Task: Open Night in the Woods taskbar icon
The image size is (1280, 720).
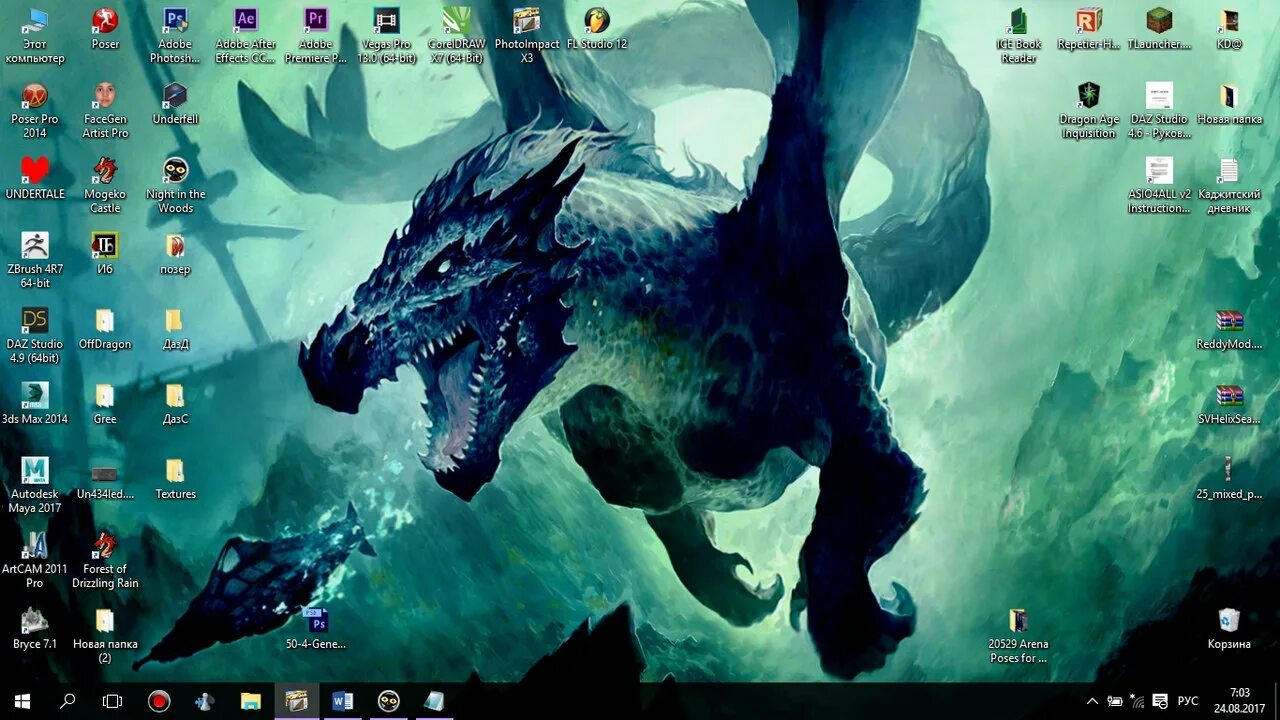Action: coord(389,701)
